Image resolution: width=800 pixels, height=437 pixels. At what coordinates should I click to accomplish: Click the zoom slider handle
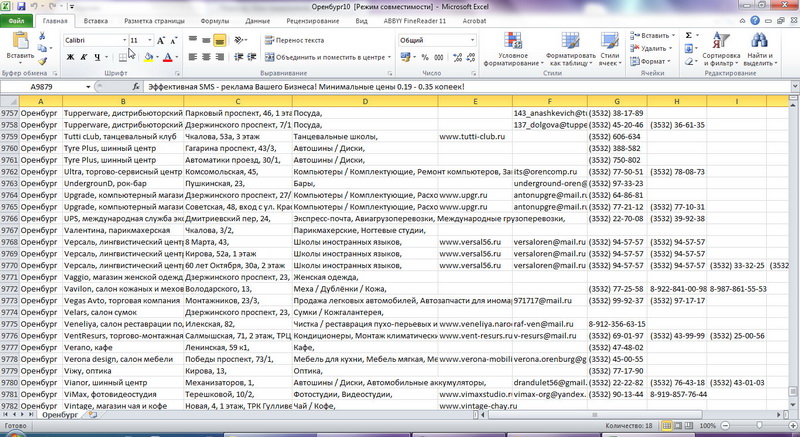(x=759, y=425)
